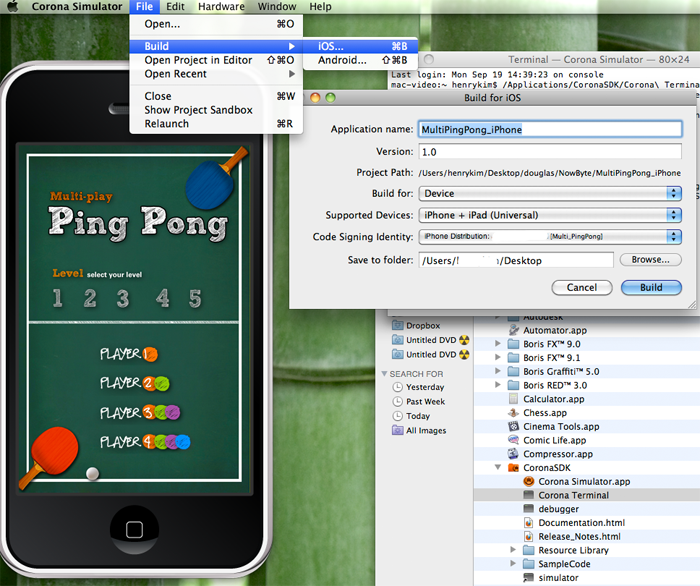Open the Build for dropdown
The width and height of the screenshot is (700, 586).
(x=550, y=194)
